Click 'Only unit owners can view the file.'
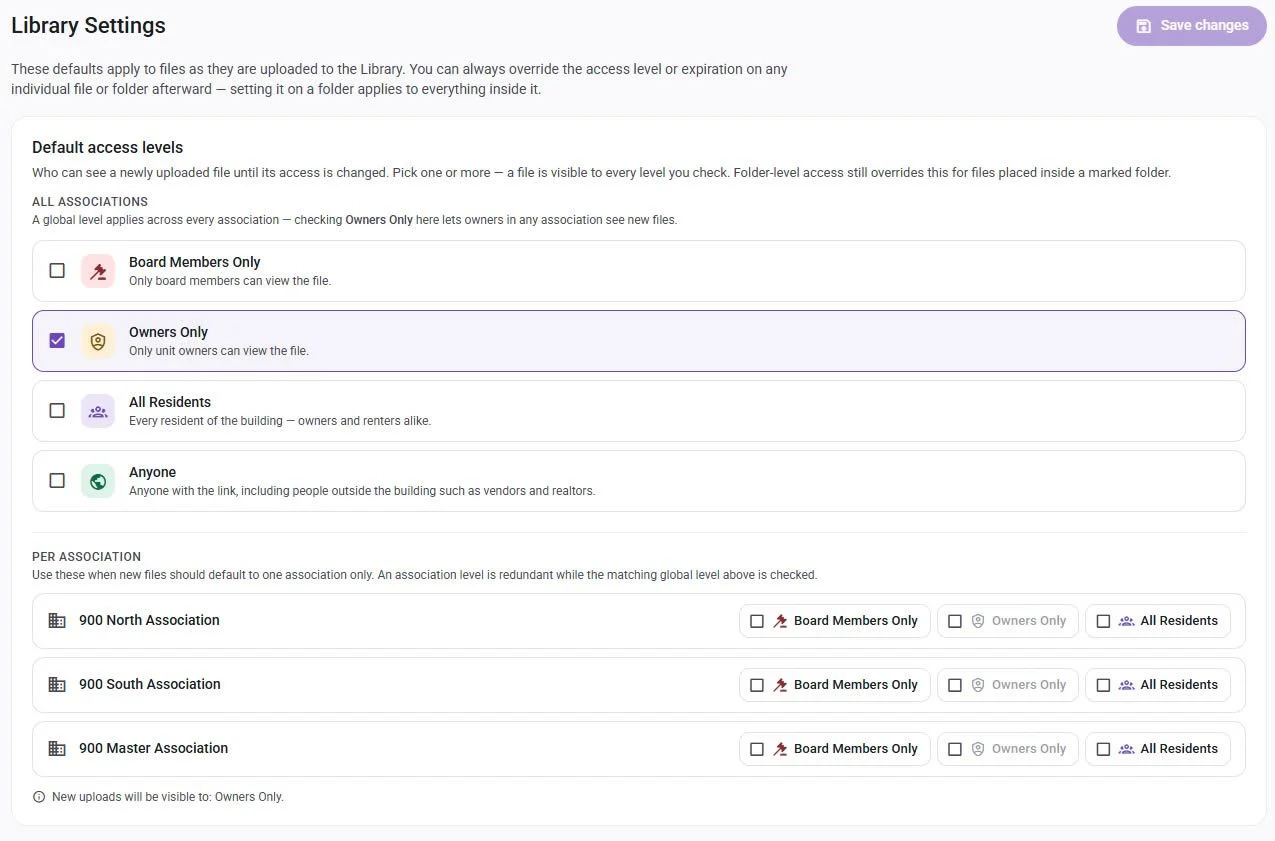1275x841 pixels. 219,351
